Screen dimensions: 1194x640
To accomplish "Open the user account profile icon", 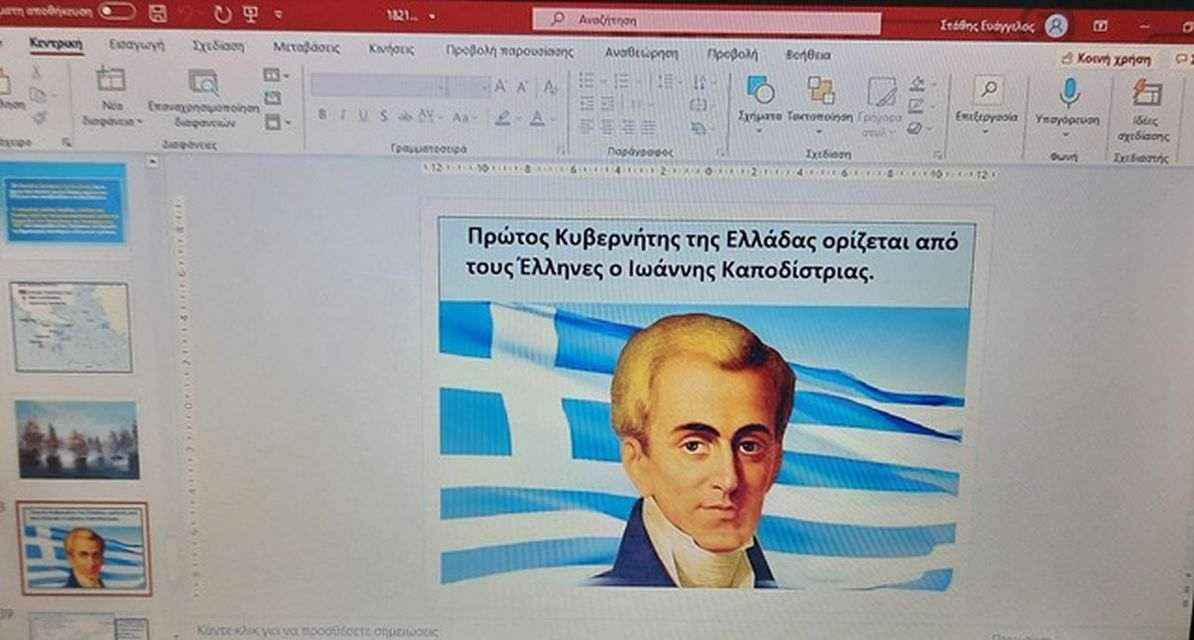I will coord(1055,26).
